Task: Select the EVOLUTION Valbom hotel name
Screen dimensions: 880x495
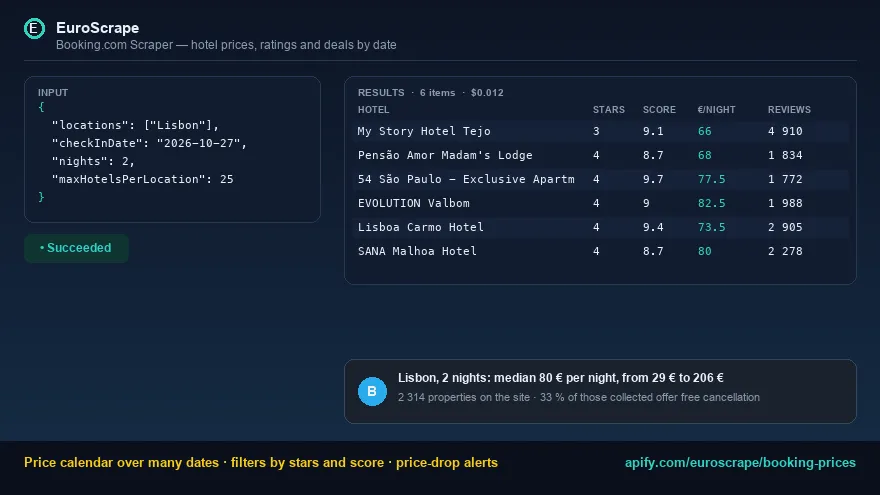Action: pyautogui.click(x=414, y=203)
